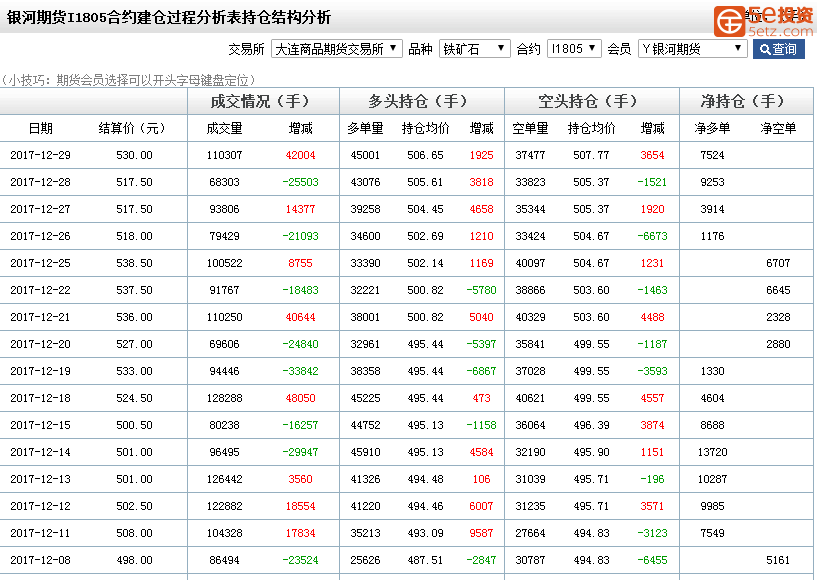Screen dimensions: 821x580
Task: Click net long value 13720
Action: 712,452
